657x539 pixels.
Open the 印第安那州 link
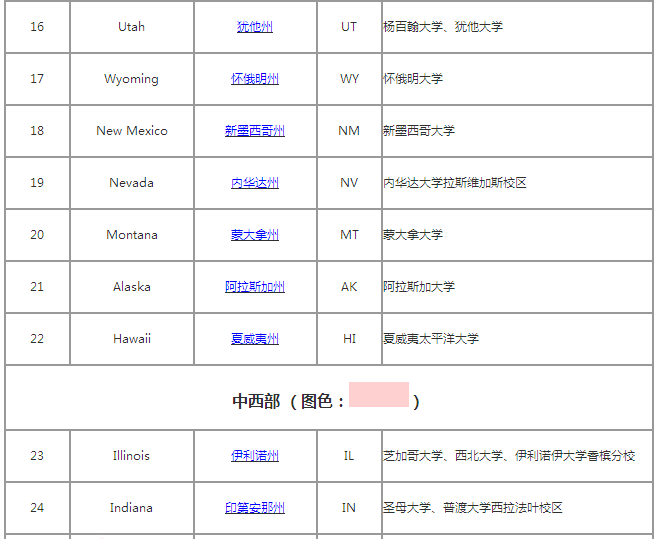(x=254, y=508)
